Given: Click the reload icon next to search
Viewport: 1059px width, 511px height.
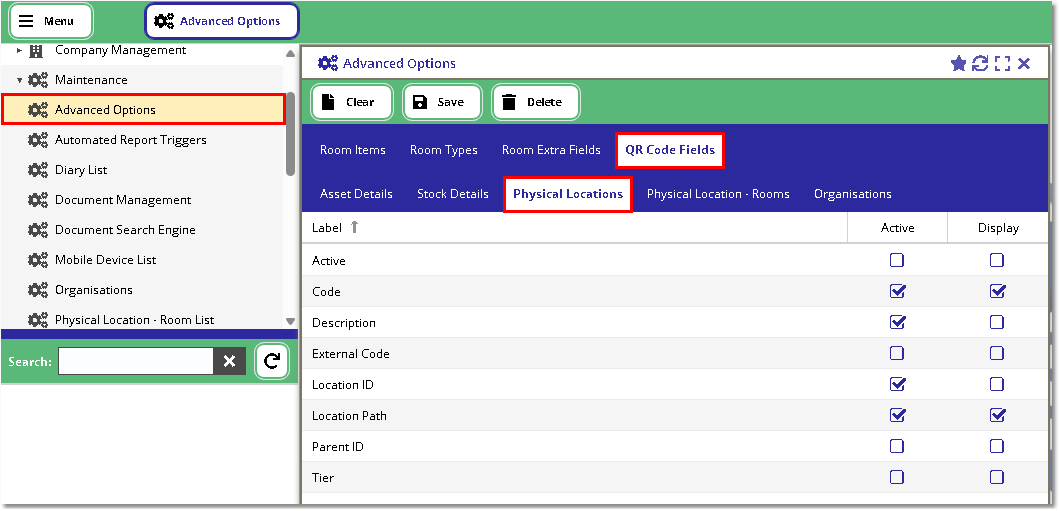Looking at the screenshot, I should (271, 362).
